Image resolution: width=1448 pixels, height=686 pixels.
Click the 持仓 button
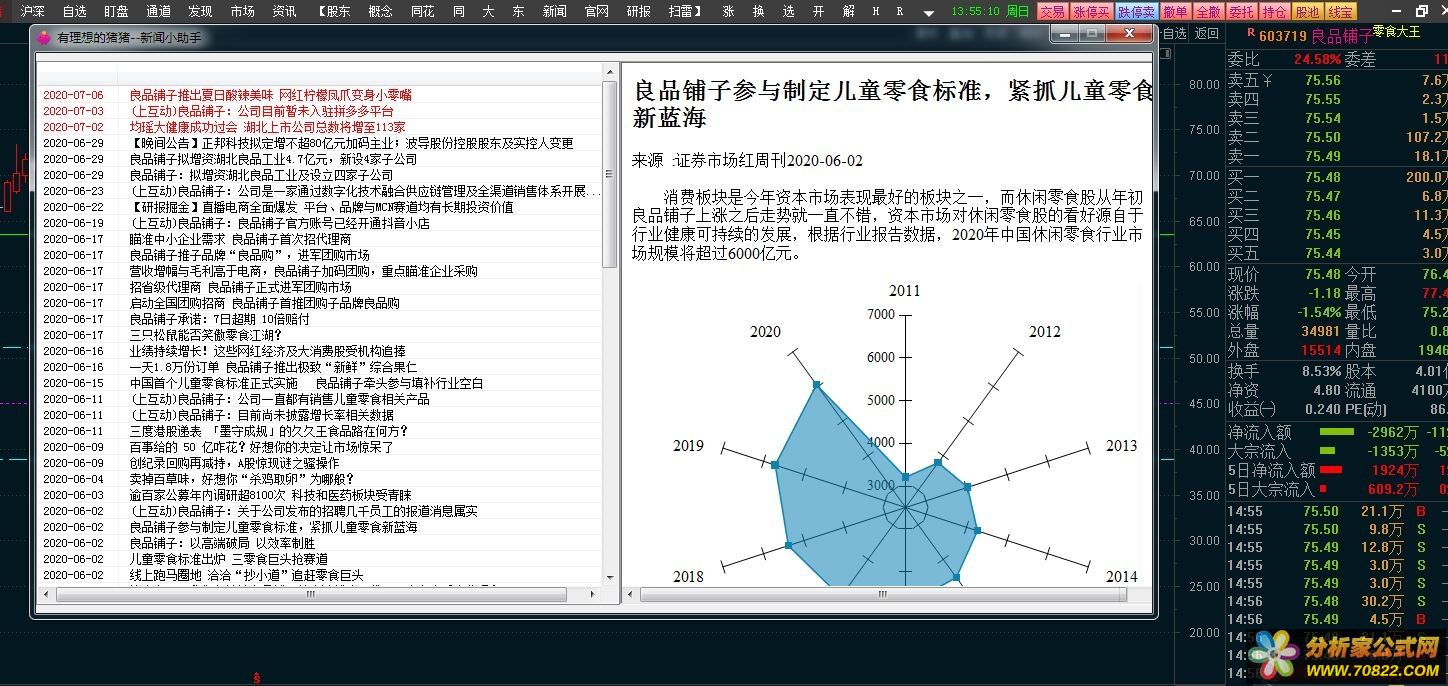point(1273,12)
